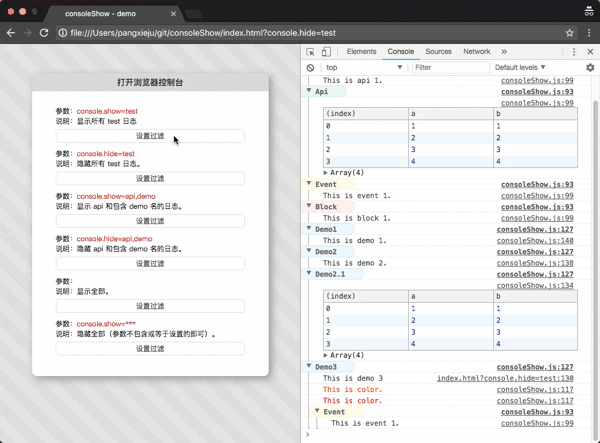Click 设置过滤 button under console.show=test
Image resolution: width=600 pixels, height=443 pixels.
click(x=150, y=136)
